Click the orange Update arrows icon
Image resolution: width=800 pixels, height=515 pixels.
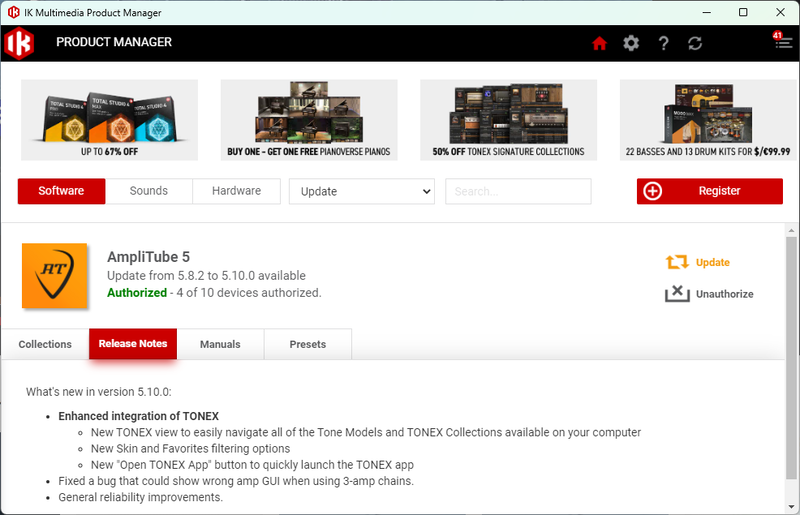pyautogui.click(x=677, y=262)
